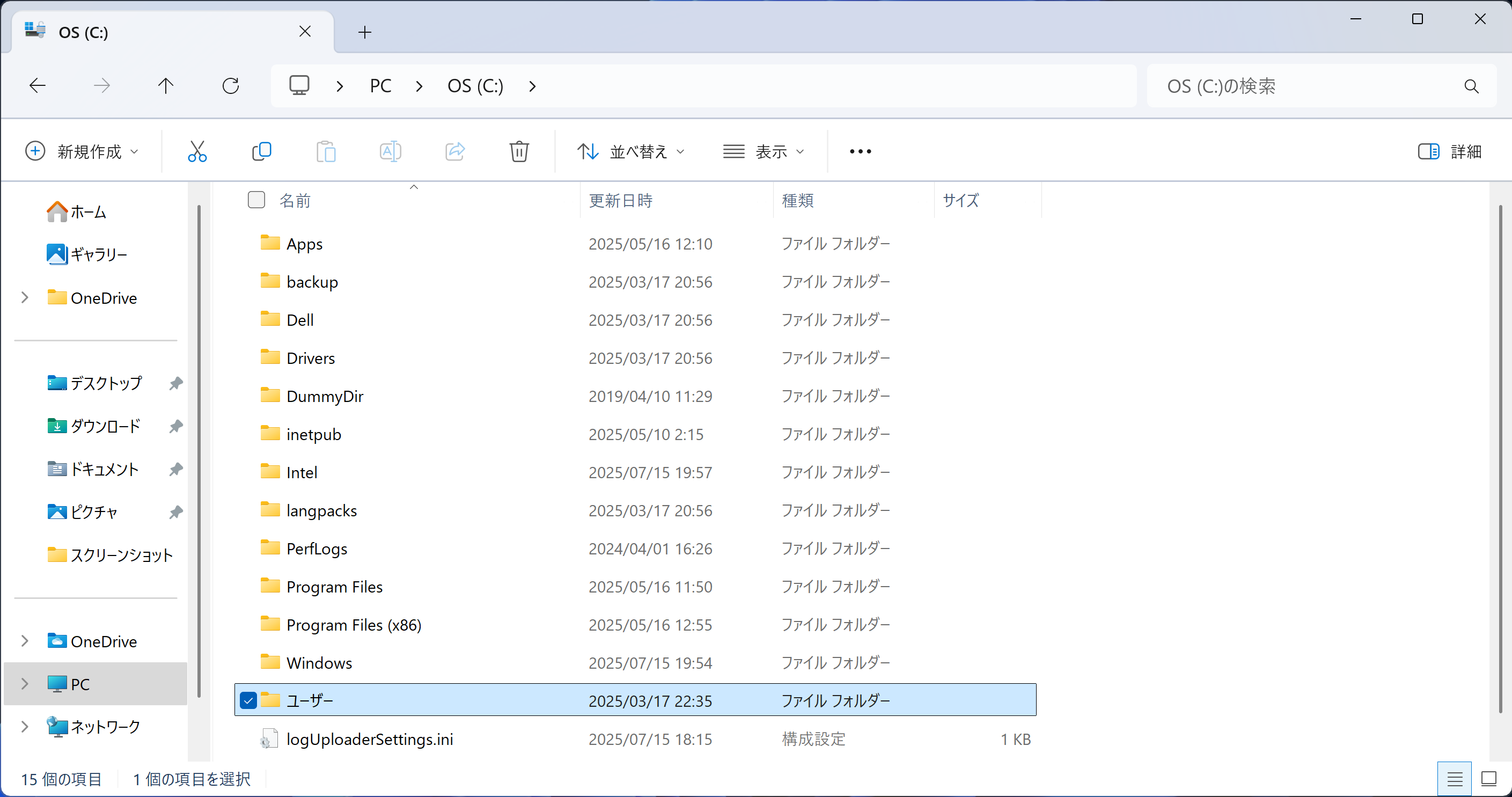This screenshot has width=1512, height=797.
Task: Click the Delete trash can icon
Action: pyautogui.click(x=519, y=151)
